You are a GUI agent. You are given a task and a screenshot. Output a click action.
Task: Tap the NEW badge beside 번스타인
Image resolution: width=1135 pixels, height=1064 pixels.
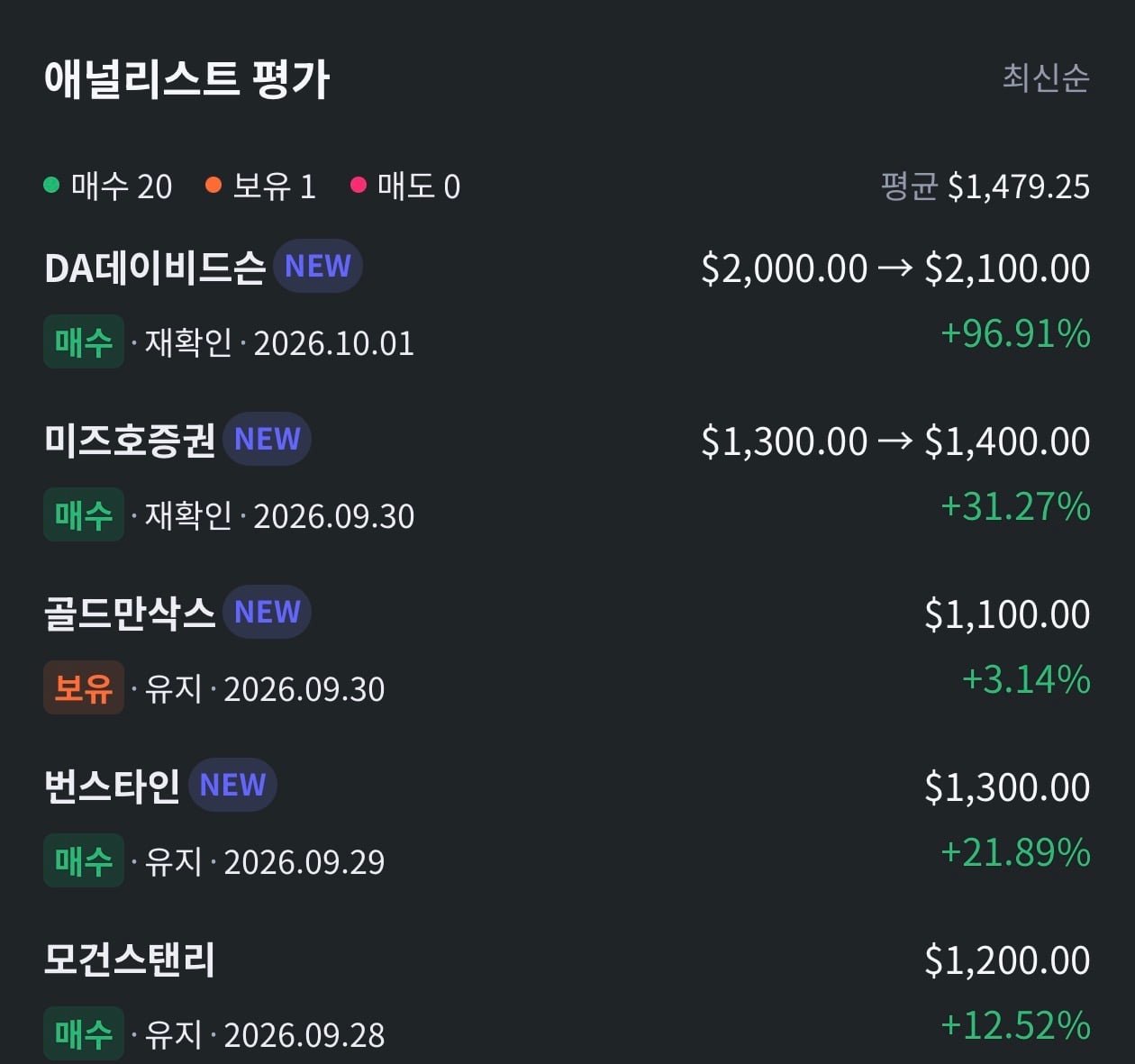(233, 786)
